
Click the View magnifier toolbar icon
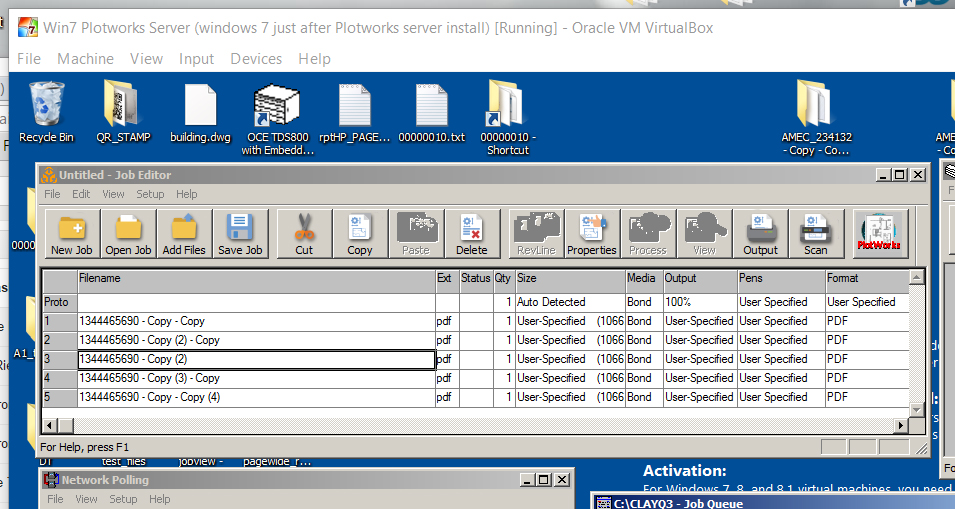(704, 234)
